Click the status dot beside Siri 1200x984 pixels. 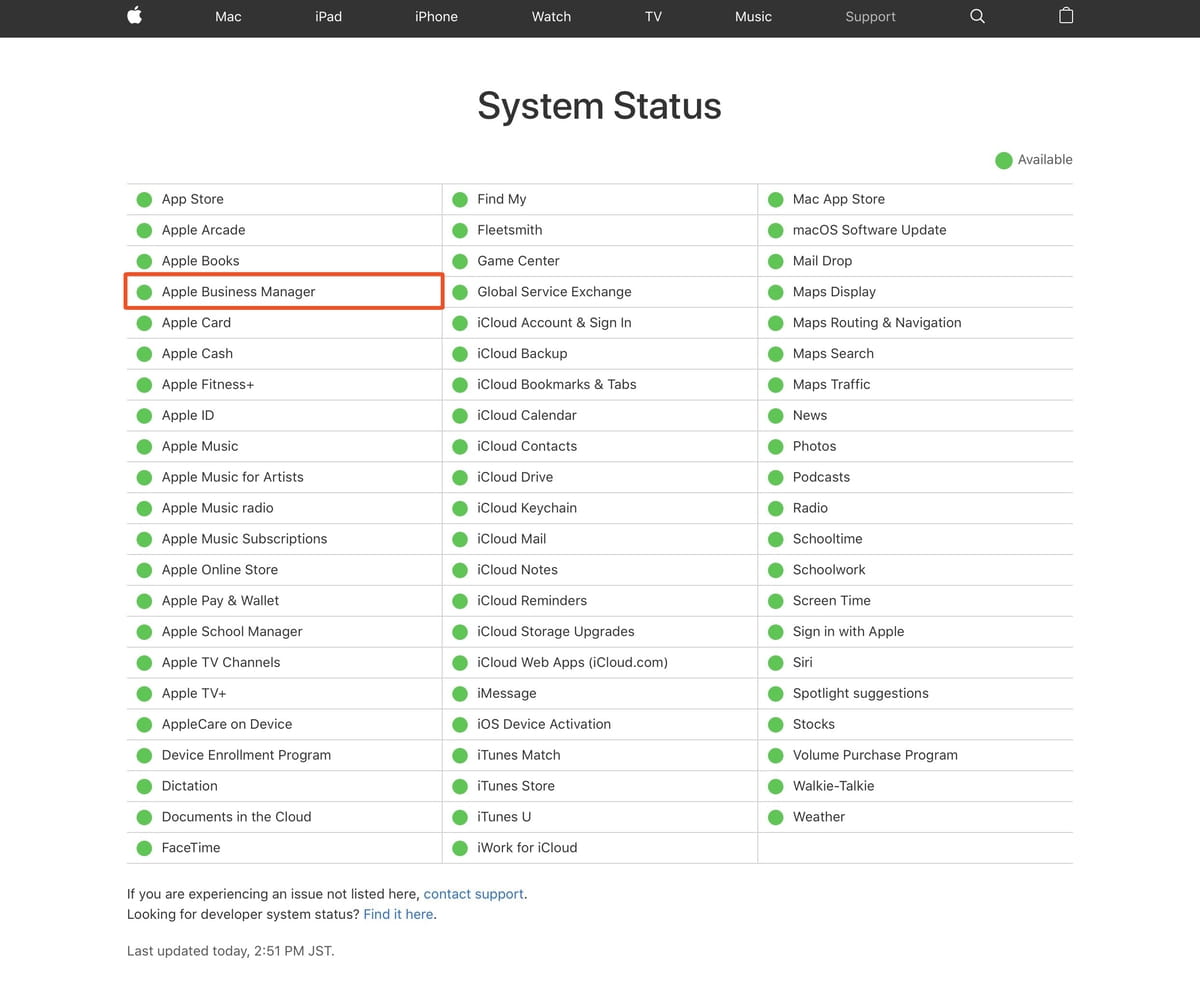click(775, 662)
